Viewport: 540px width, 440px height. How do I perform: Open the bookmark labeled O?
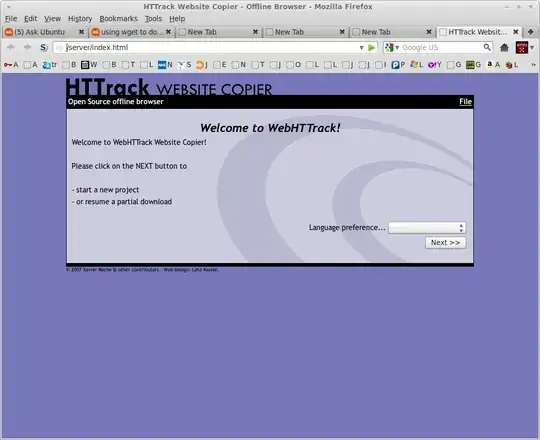(294, 64)
